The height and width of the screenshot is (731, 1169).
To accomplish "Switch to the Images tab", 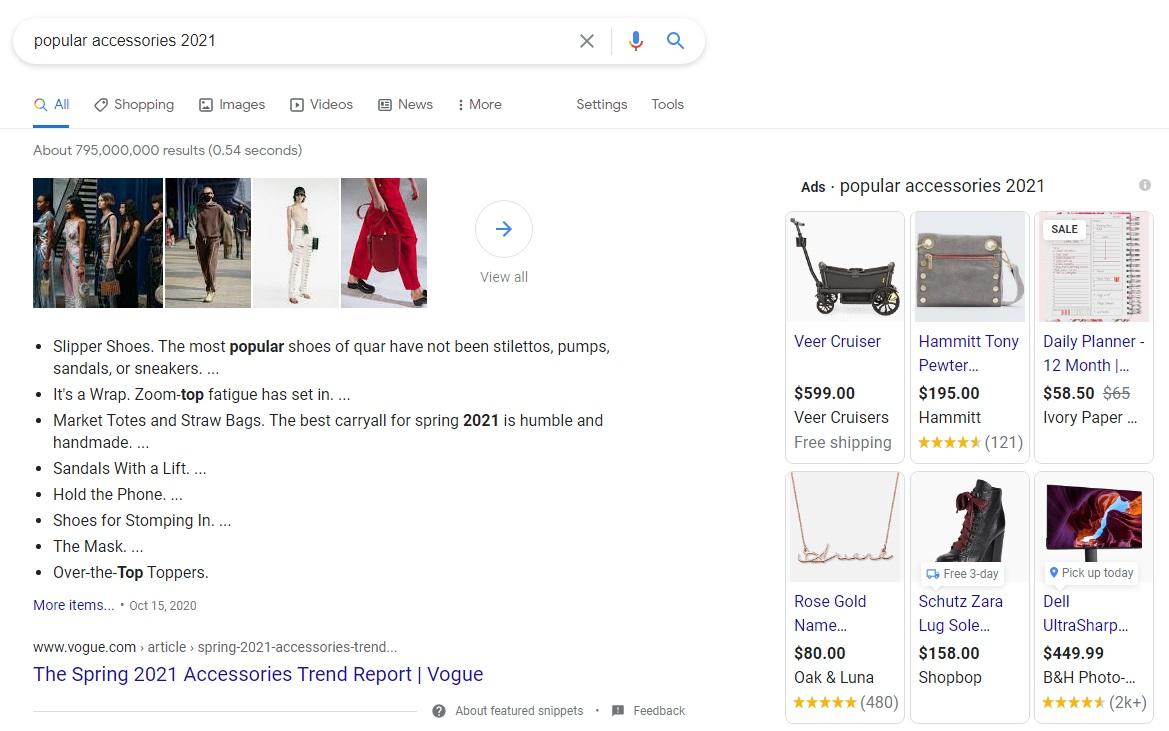I will coord(232,104).
